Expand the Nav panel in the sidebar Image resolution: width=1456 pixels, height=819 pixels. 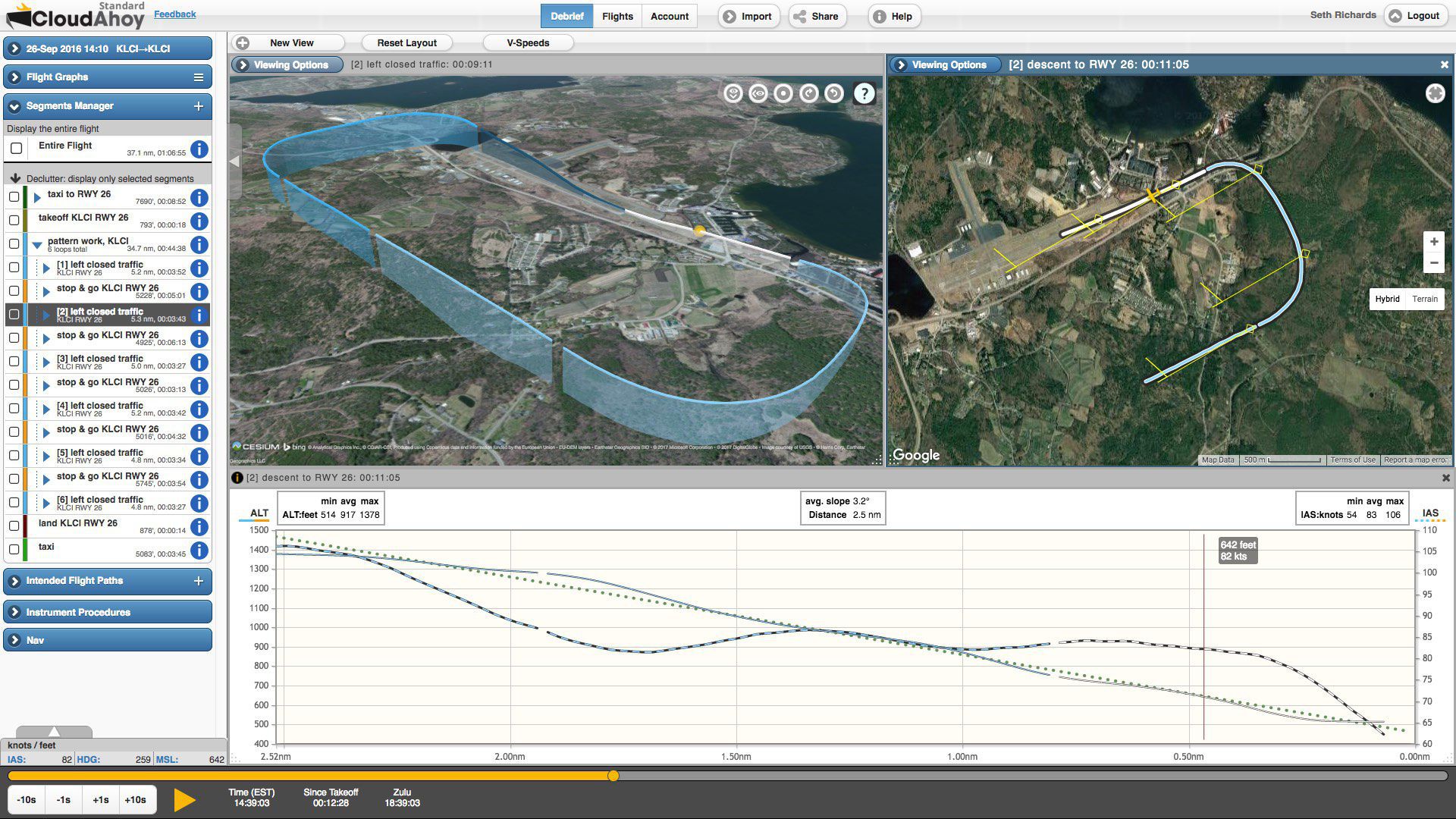107,639
